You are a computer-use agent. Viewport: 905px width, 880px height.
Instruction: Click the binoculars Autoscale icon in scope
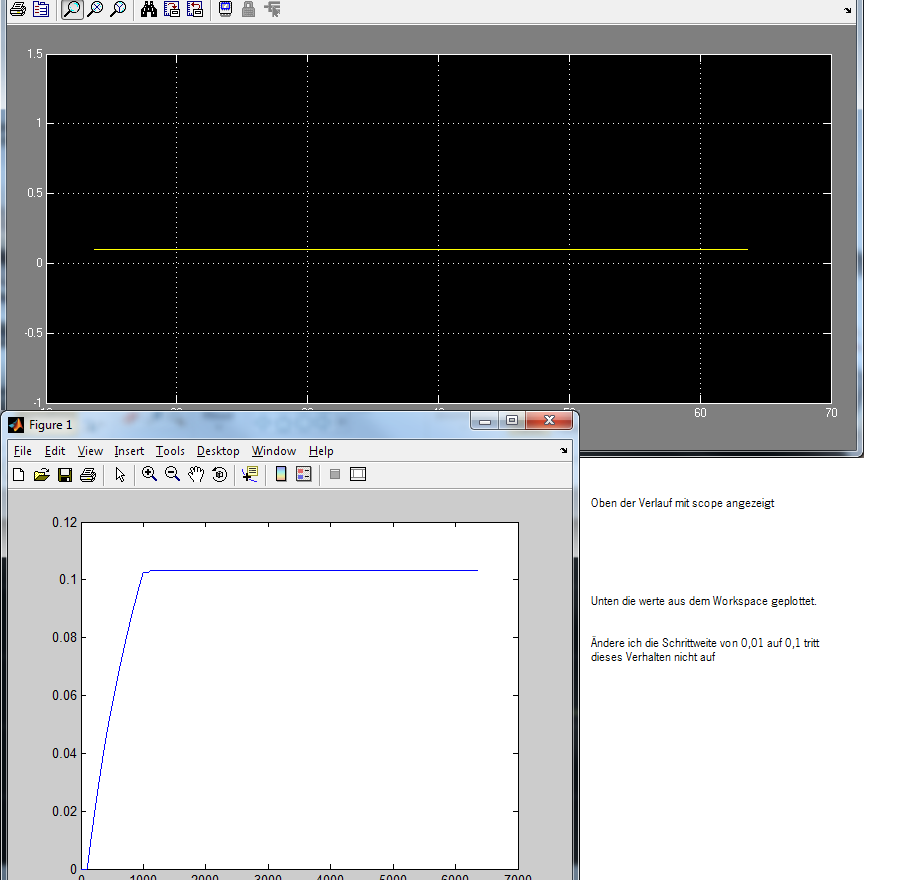[x=148, y=10]
